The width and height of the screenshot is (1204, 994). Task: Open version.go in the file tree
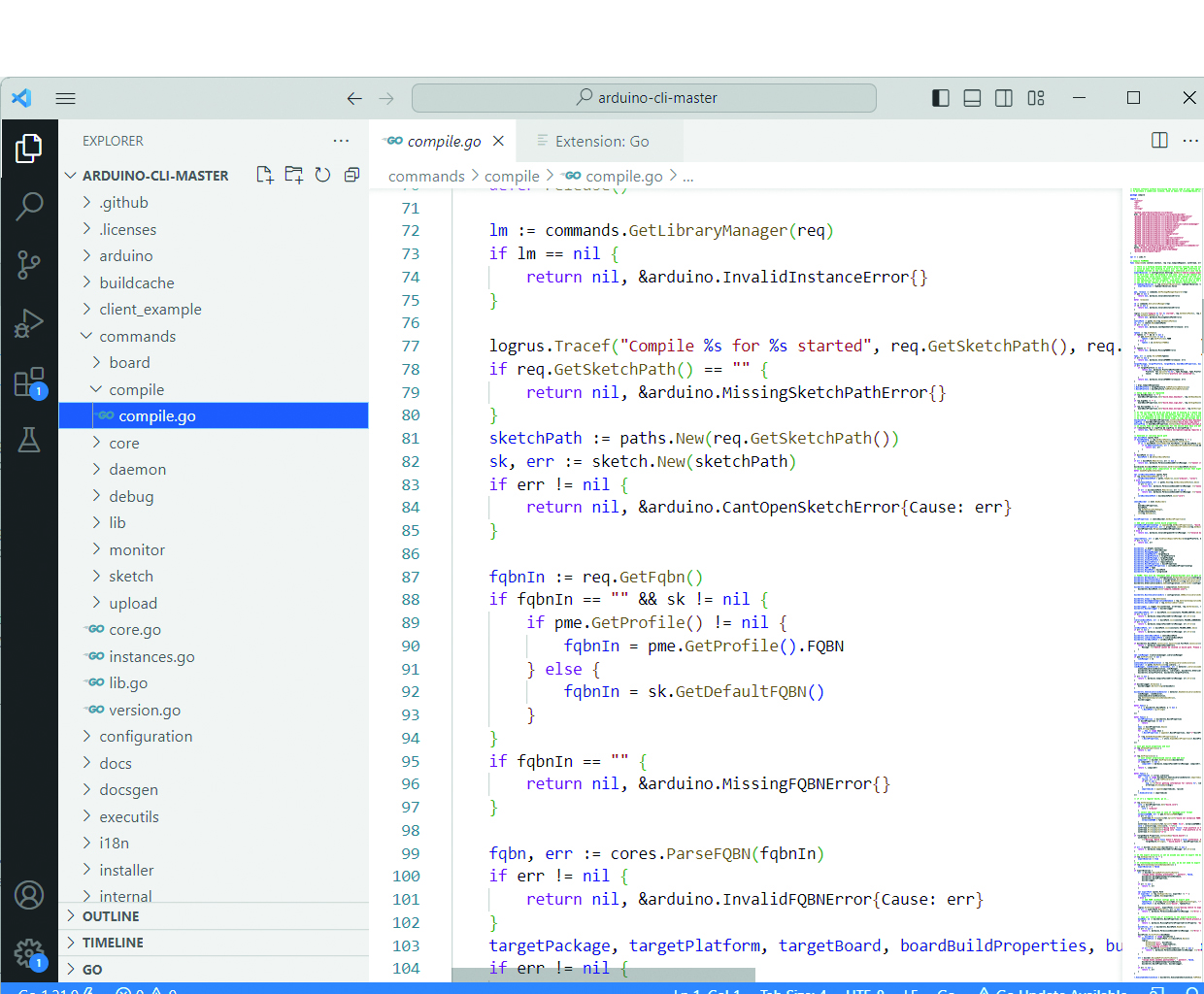tap(145, 711)
